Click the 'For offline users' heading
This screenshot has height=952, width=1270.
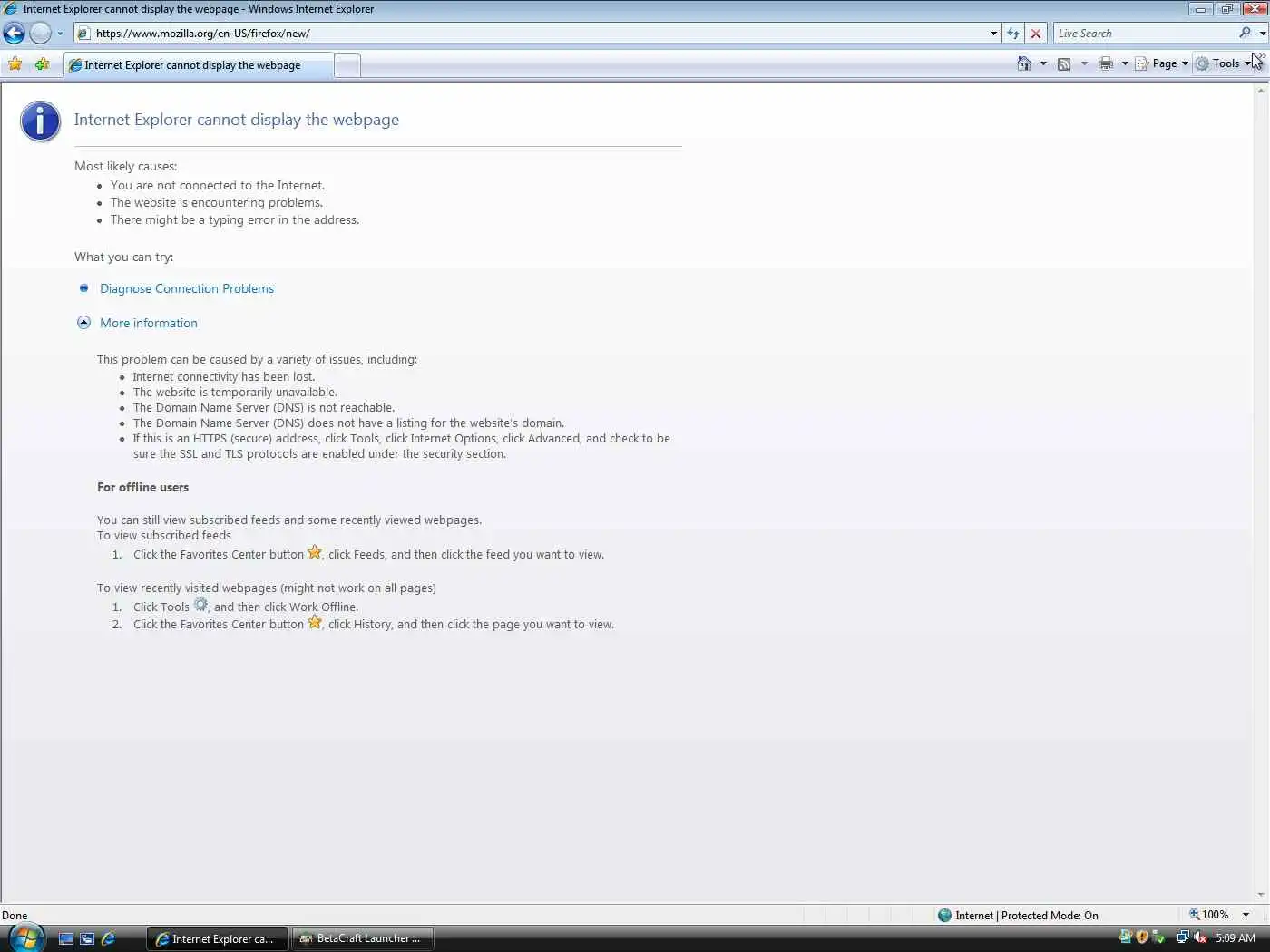[x=143, y=488]
